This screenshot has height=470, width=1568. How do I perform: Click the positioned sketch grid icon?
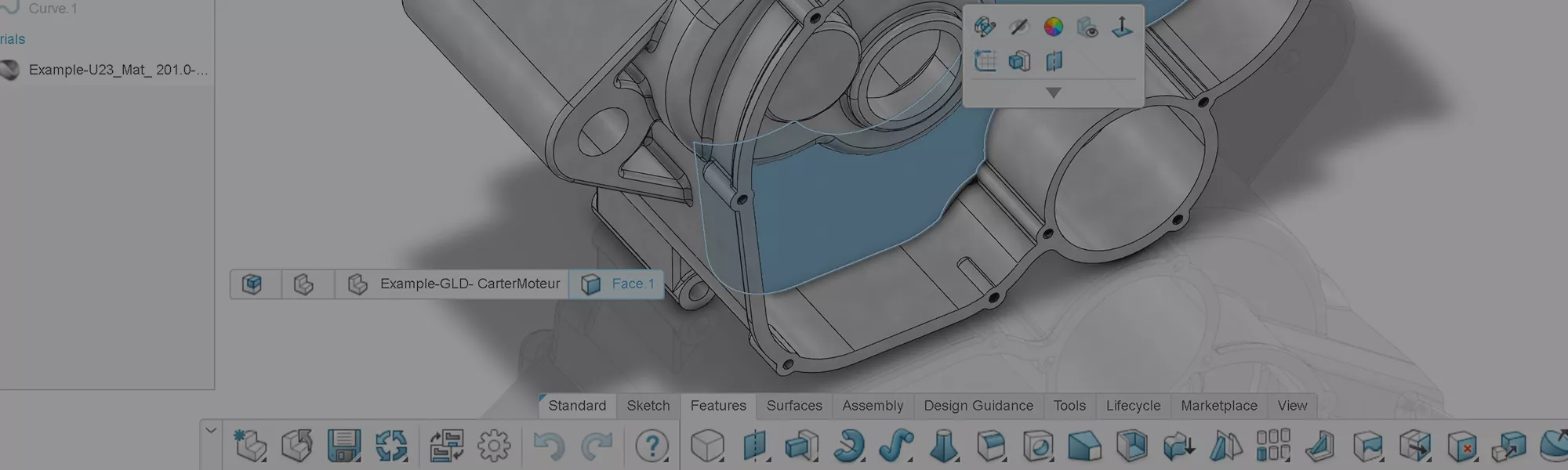(x=985, y=60)
